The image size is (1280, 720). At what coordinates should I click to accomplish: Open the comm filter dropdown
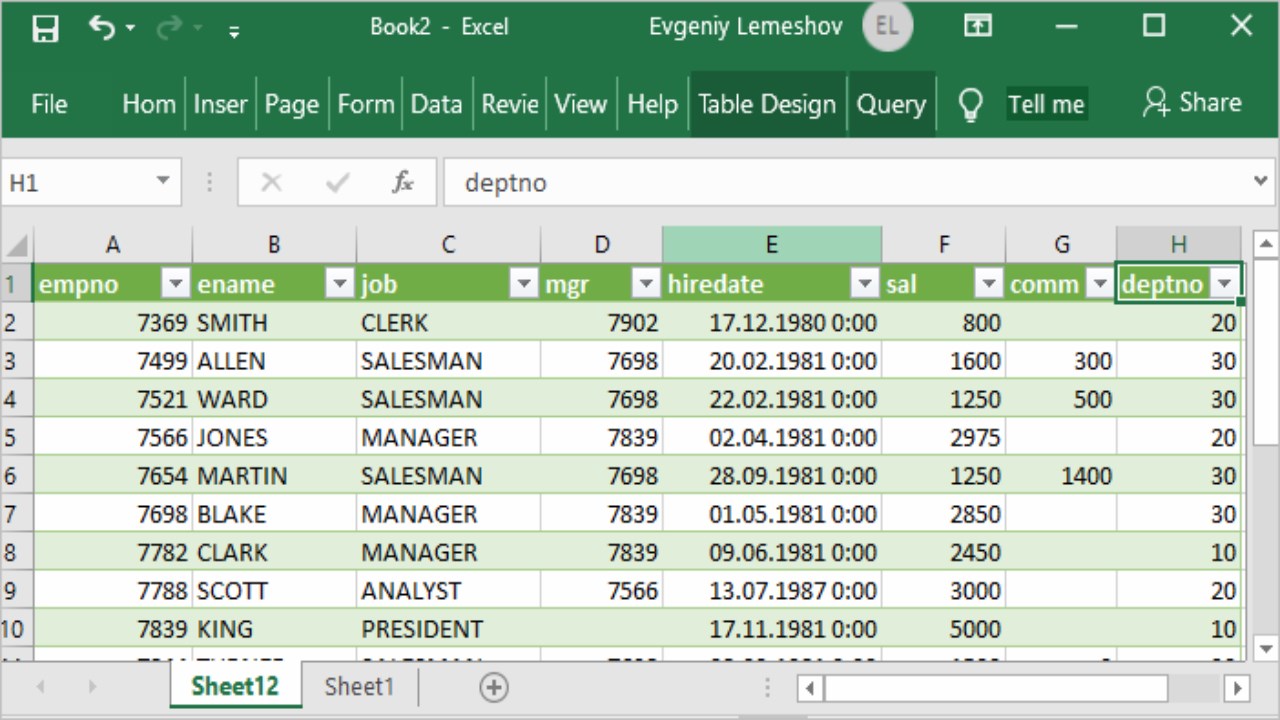point(1100,284)
